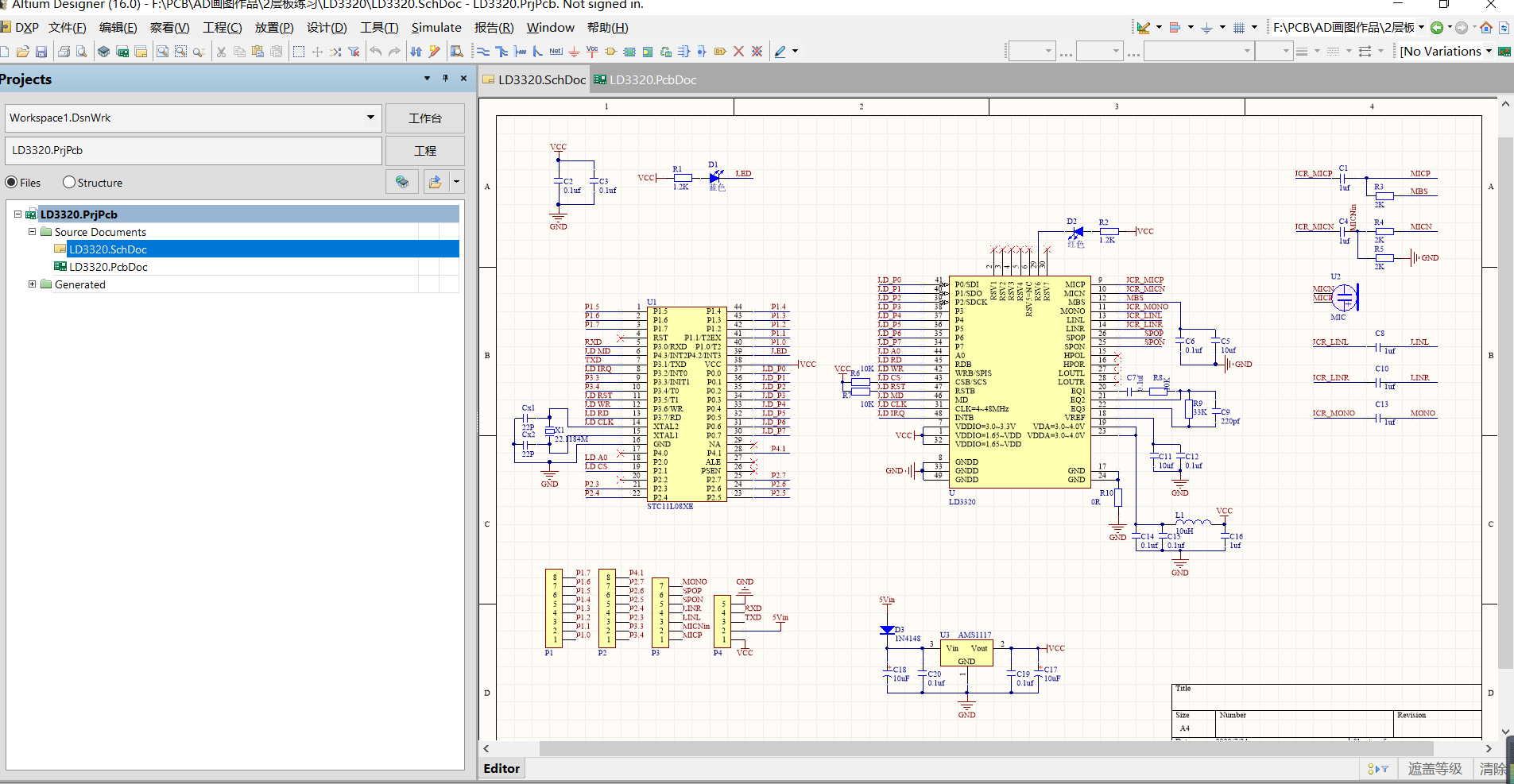Screen dimensions: 1514x784
Task: Click the Fit Document zoom icon
Action: point(162,52)
